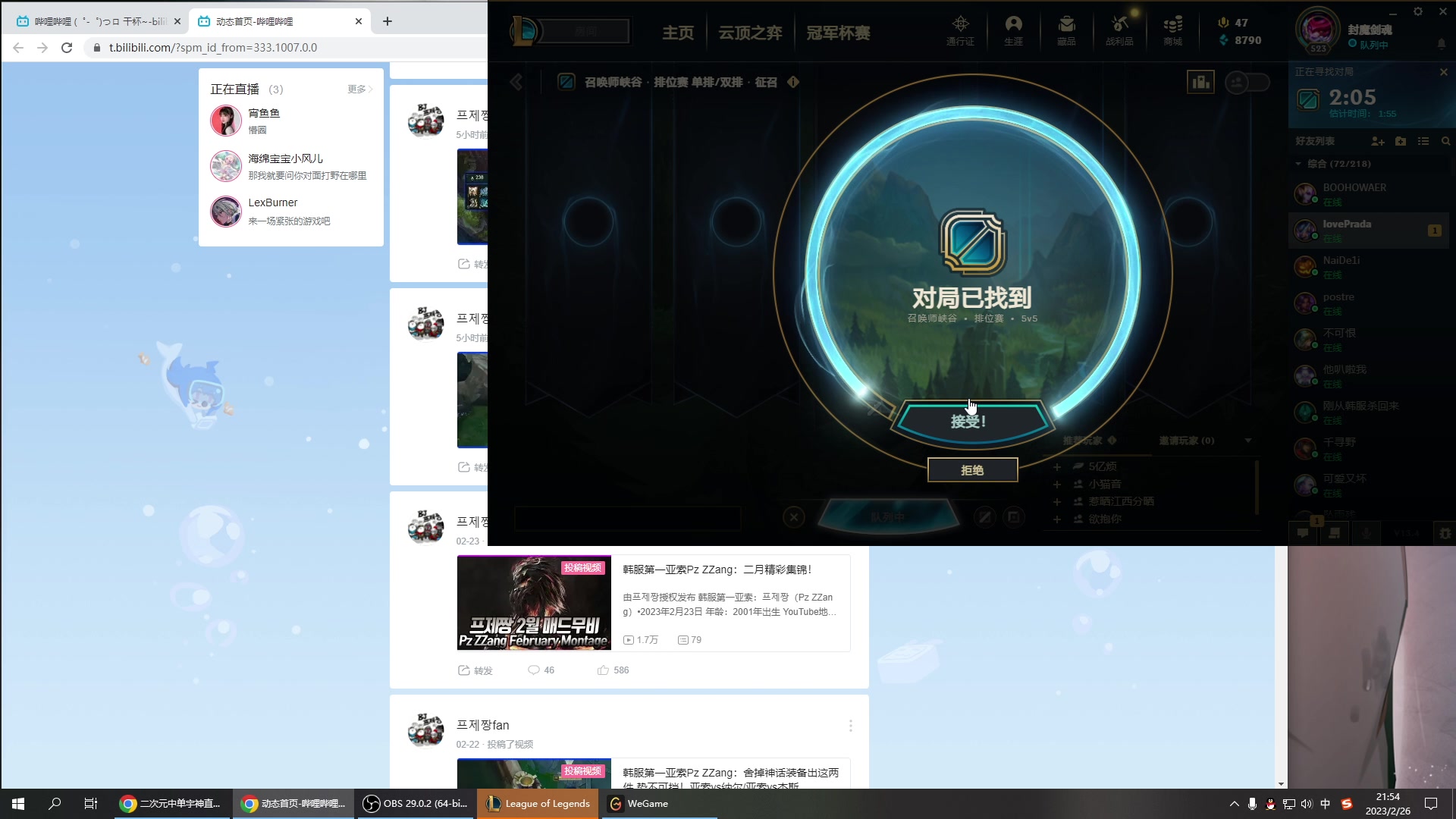1456x819 pixels.
Task: Open Windows taskbar search
Action: click(55, 804)
